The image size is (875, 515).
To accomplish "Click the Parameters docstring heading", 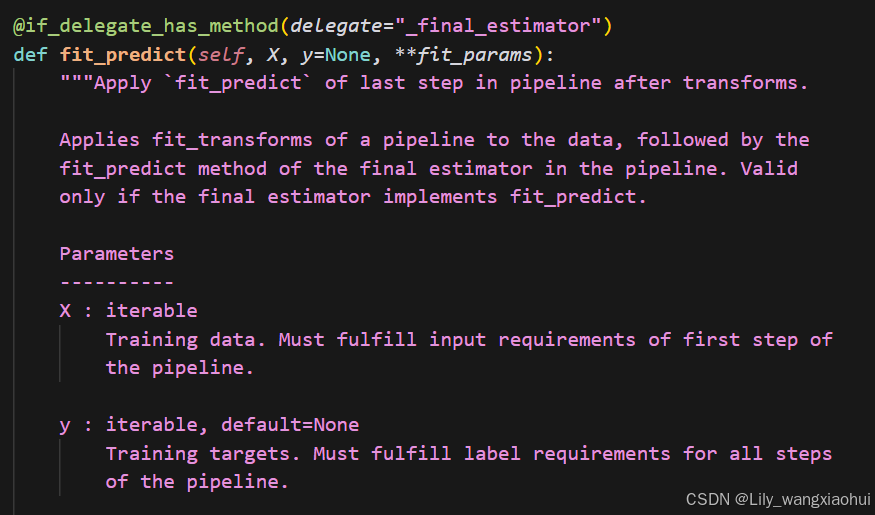I will click(x=117, y=254).
